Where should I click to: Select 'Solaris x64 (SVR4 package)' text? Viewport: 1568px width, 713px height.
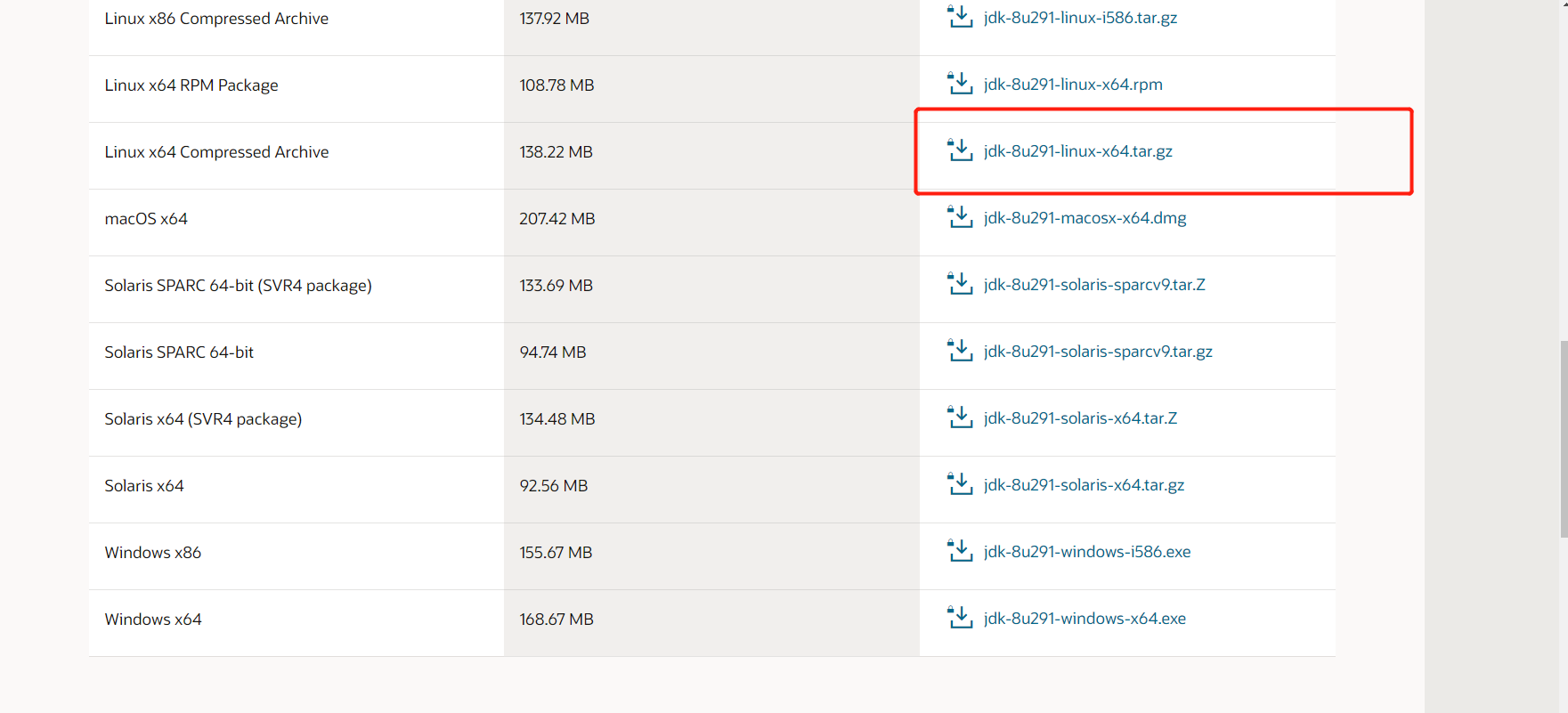point(203,419)
